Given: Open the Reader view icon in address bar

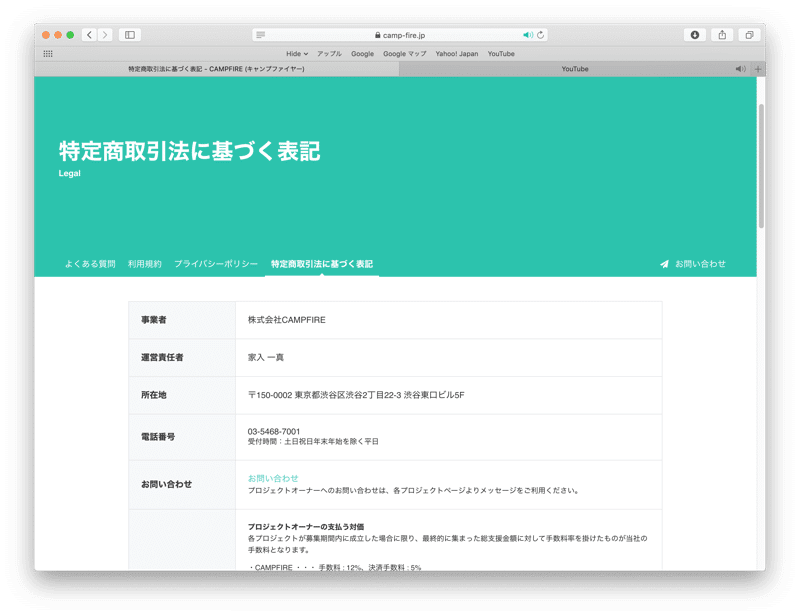Looking at the screenshot, I should pos(261,35).
